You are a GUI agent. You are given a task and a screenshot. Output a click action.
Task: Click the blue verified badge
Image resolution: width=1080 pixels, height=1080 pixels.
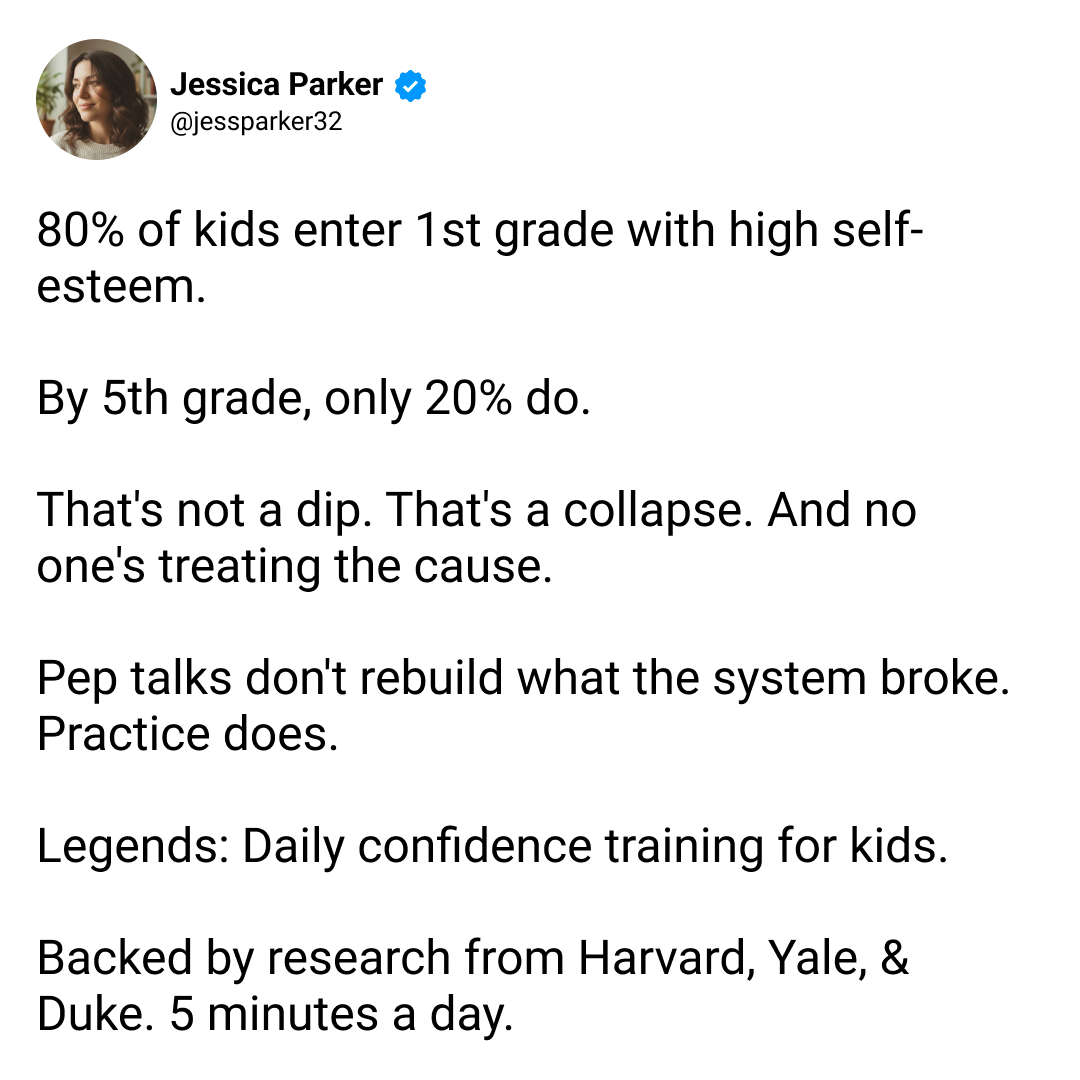click(411, 86)
